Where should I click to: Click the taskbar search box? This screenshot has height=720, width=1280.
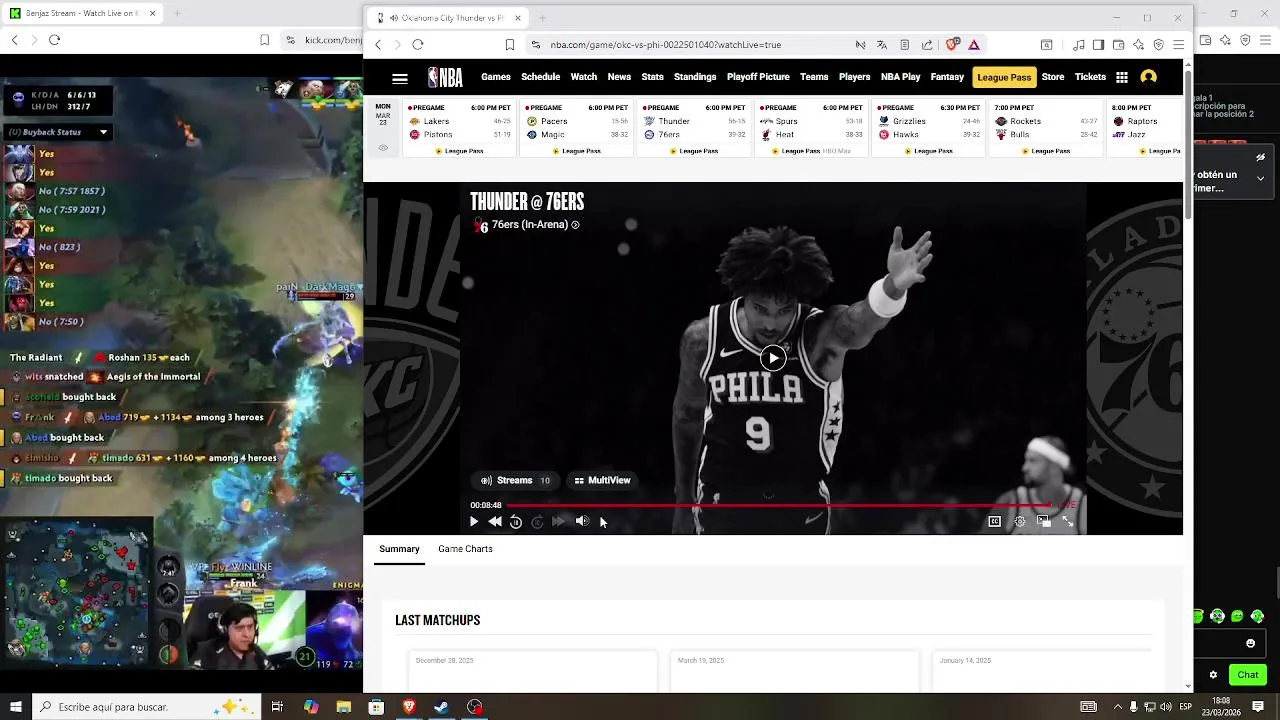click(146, 707)
